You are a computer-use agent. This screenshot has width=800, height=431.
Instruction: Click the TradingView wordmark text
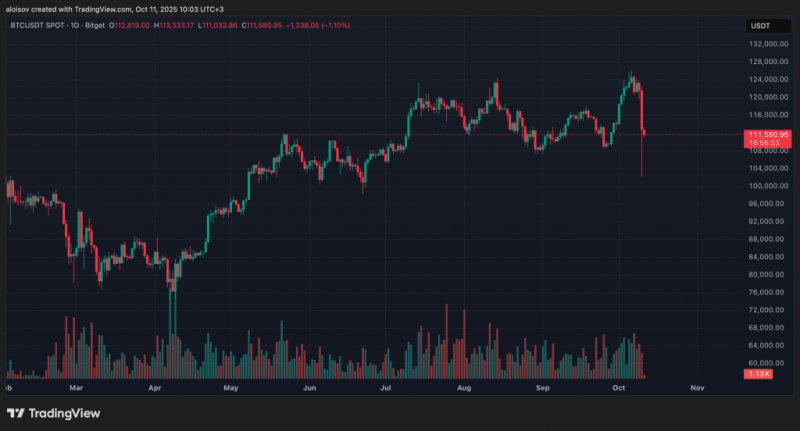tap(64, 413)
